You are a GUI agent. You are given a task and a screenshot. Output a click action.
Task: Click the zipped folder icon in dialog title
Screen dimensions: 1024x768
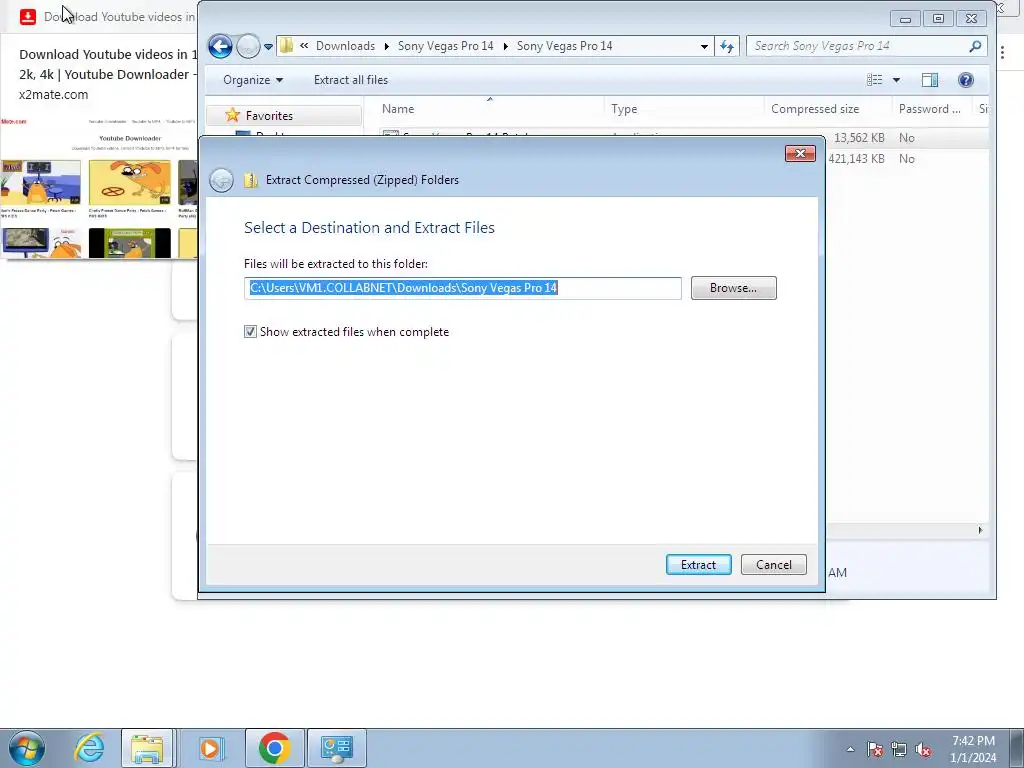[251, 180]
